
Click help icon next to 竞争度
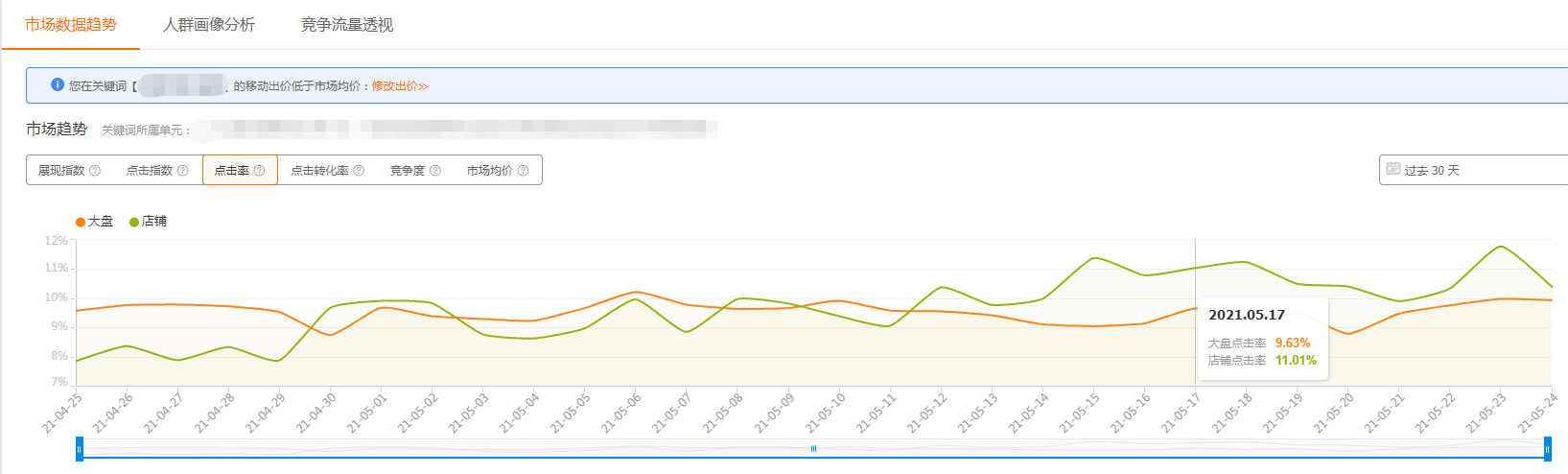435,171
